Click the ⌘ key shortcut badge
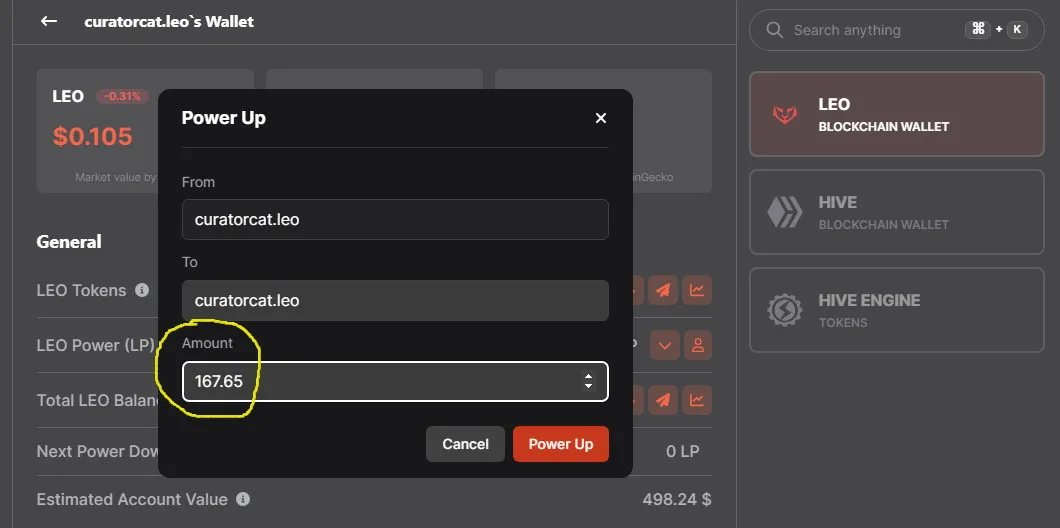Screen dimensions: 1060x528 pos(978,29)
